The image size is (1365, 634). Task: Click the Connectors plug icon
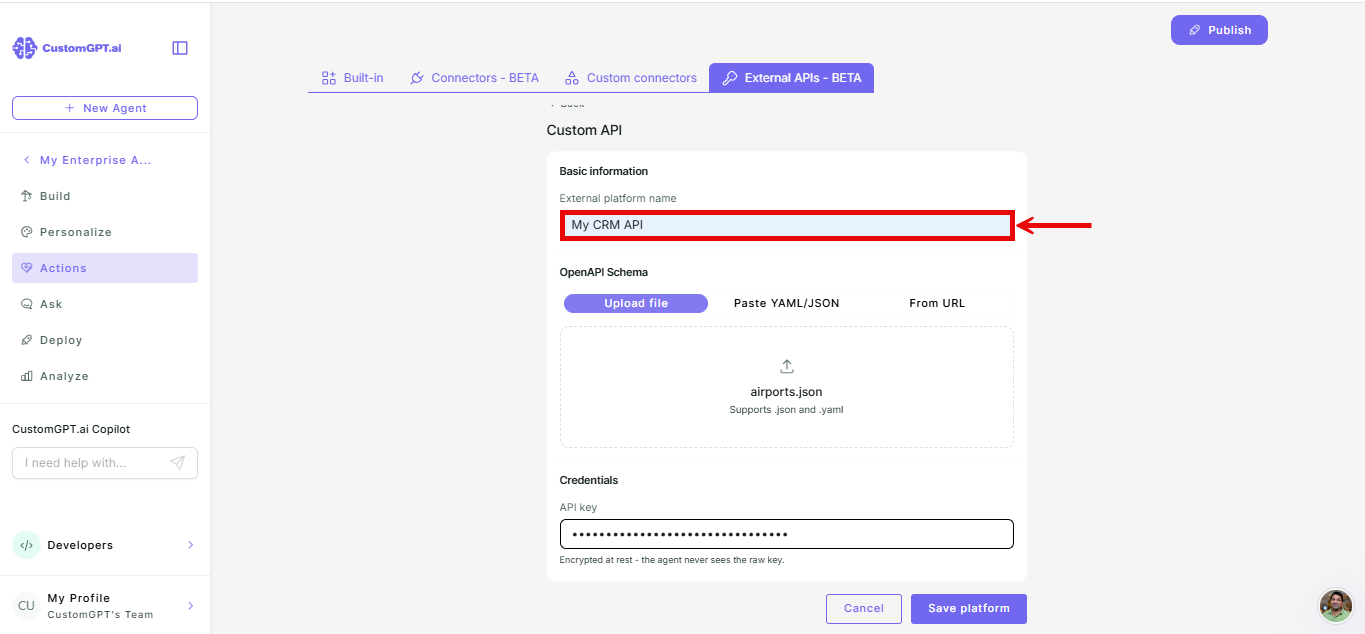pos(417,78)
